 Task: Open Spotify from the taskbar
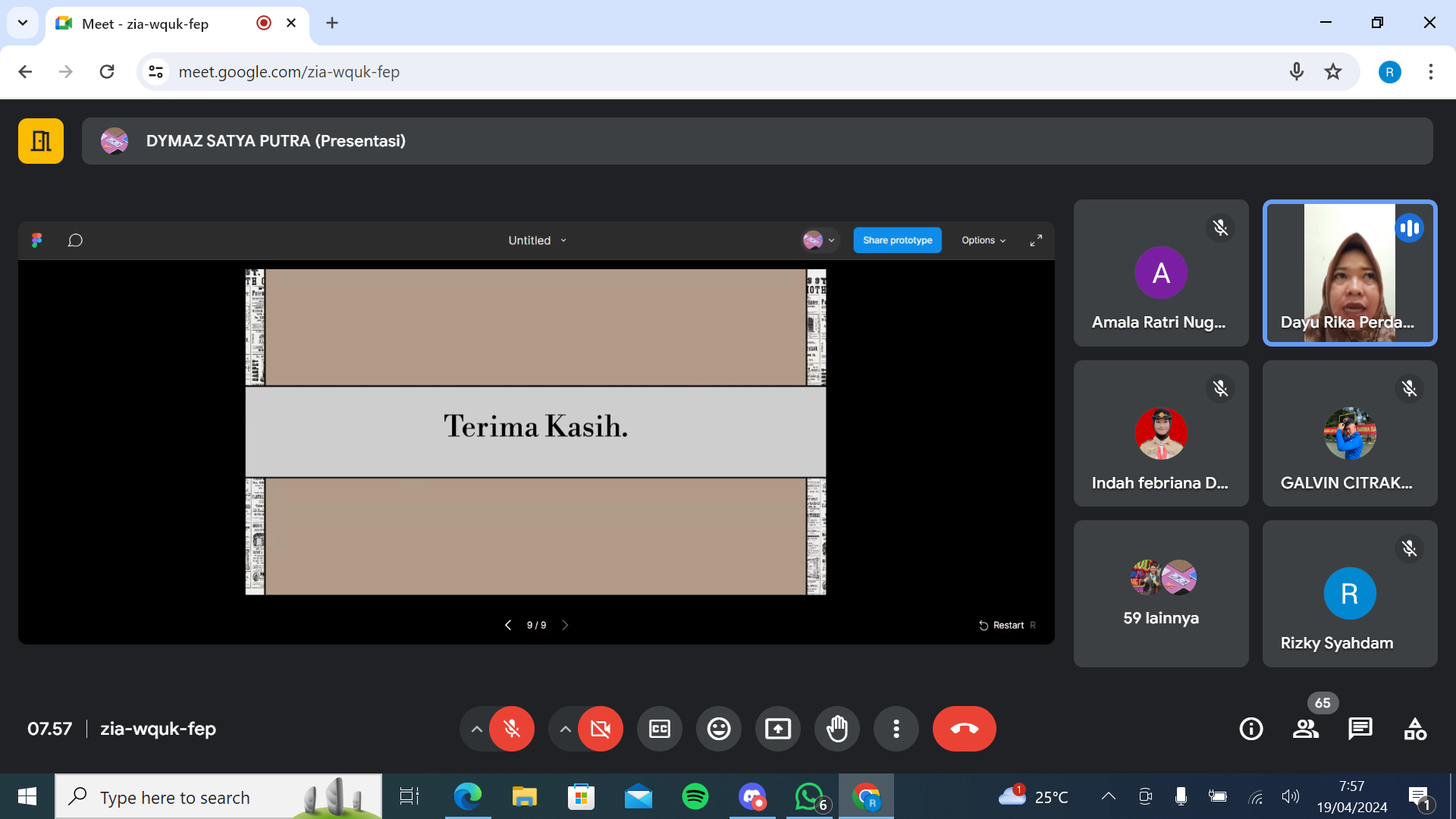[695, 796]
